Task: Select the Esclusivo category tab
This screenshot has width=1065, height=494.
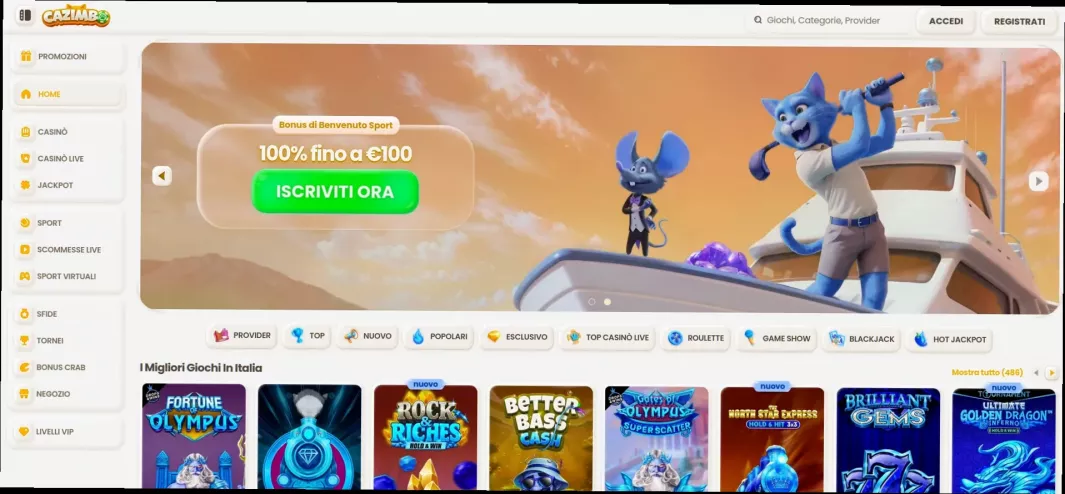Action: click(517, 336)
